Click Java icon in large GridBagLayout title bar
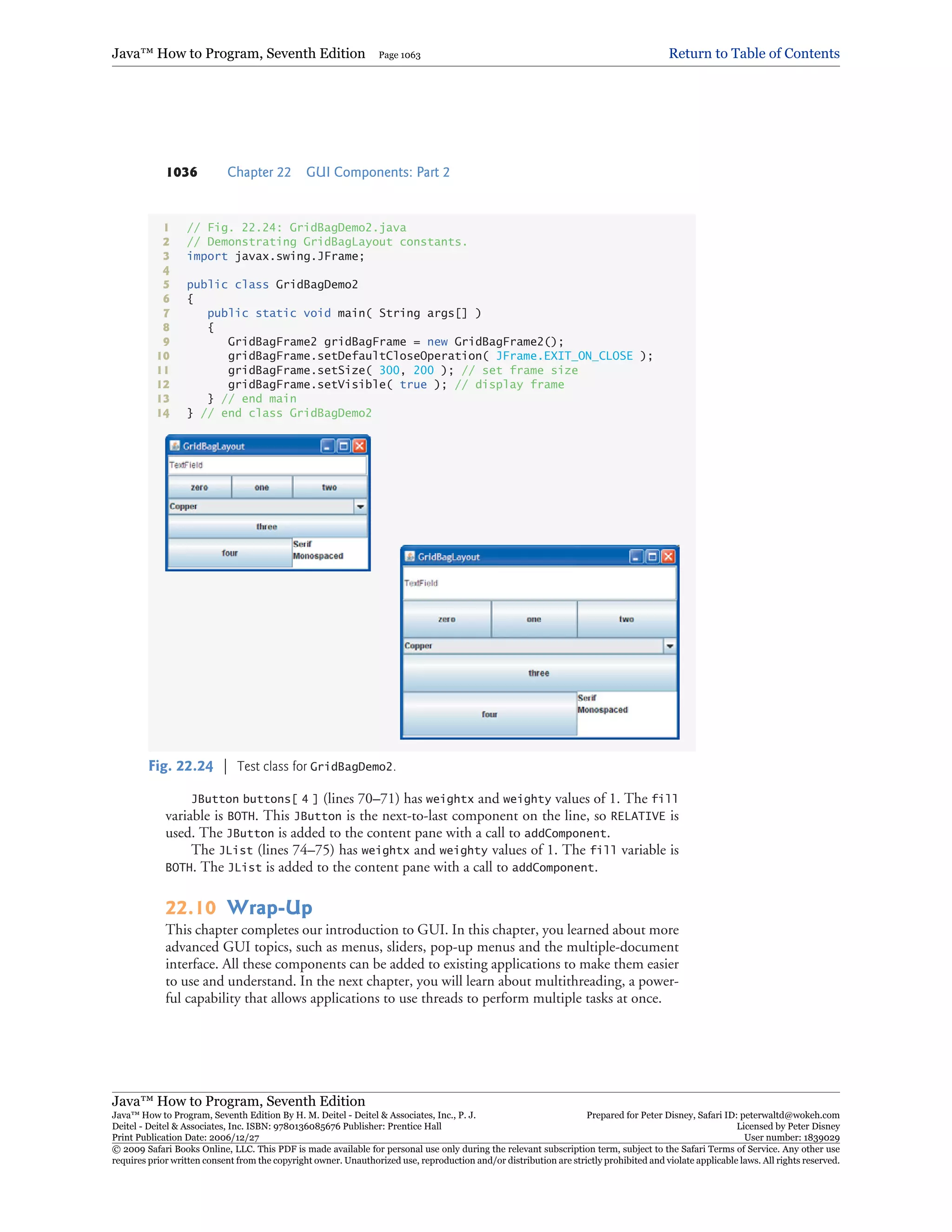This screenshot has width=952, height=1232. tap(410, 557)
